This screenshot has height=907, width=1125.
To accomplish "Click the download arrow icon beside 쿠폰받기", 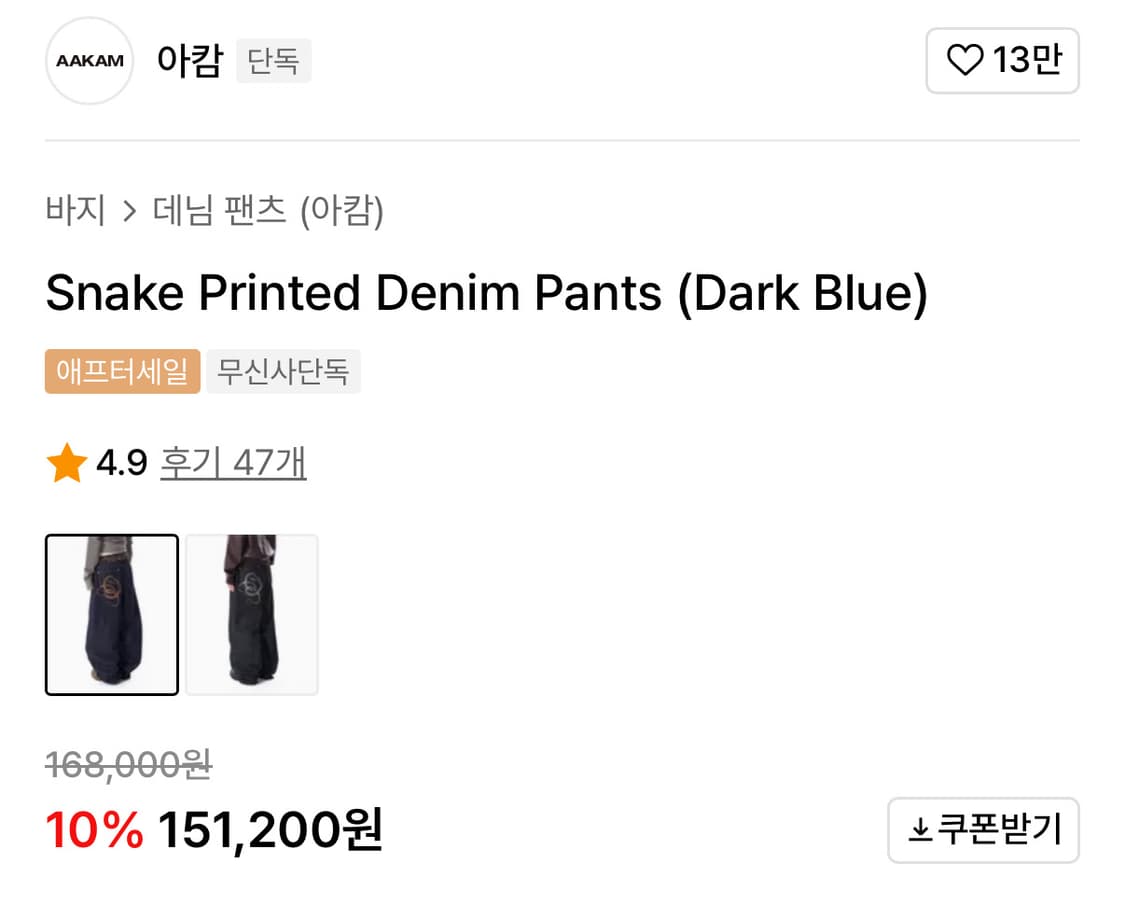I will [918, 830].
